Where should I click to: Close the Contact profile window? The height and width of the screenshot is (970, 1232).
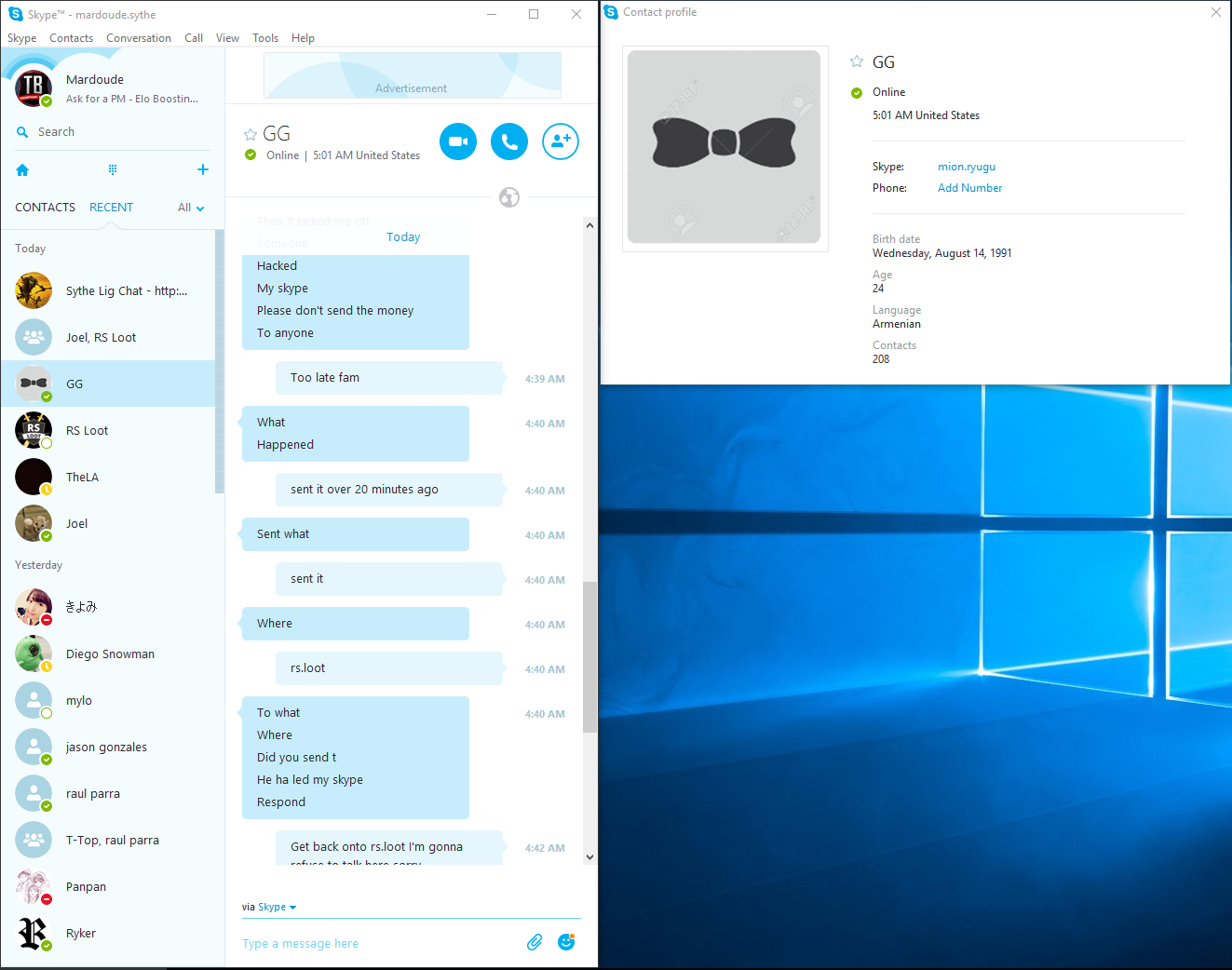coord(1216,12)
